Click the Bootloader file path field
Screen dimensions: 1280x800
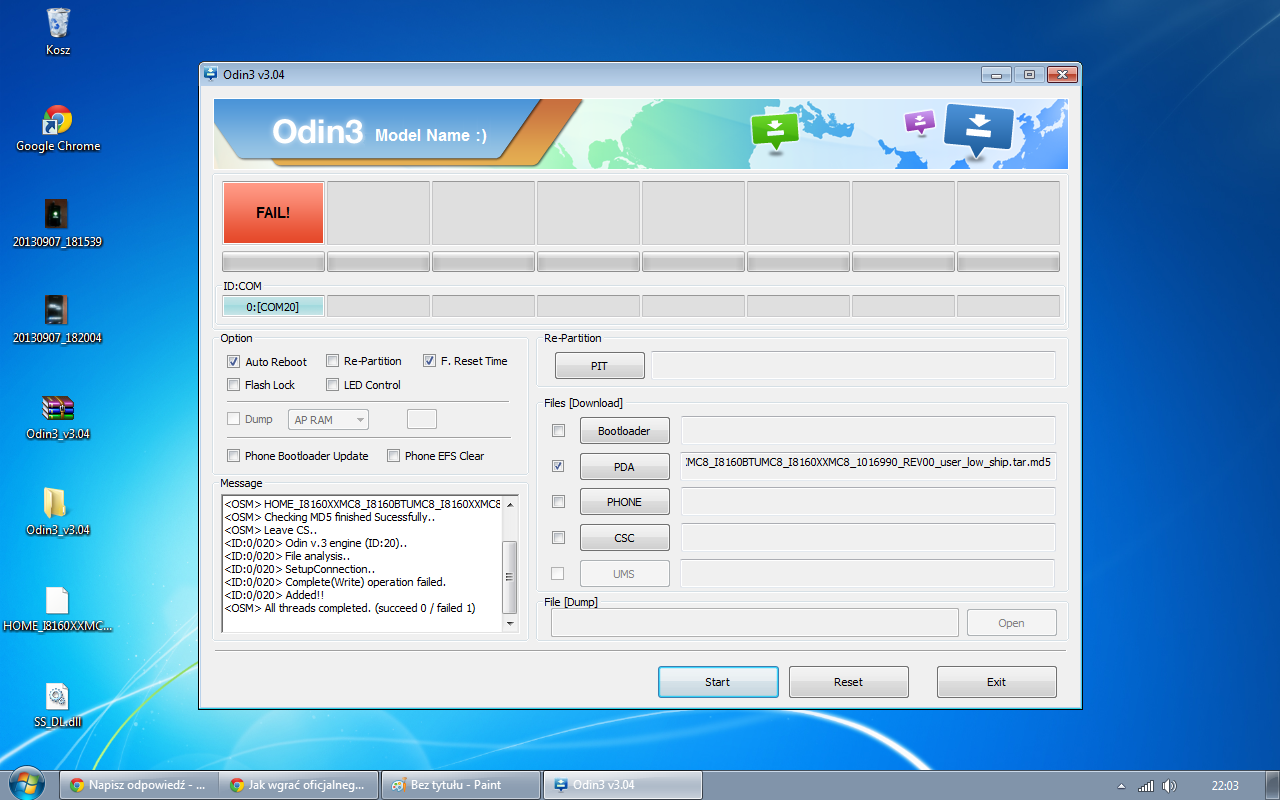[868, 430]
